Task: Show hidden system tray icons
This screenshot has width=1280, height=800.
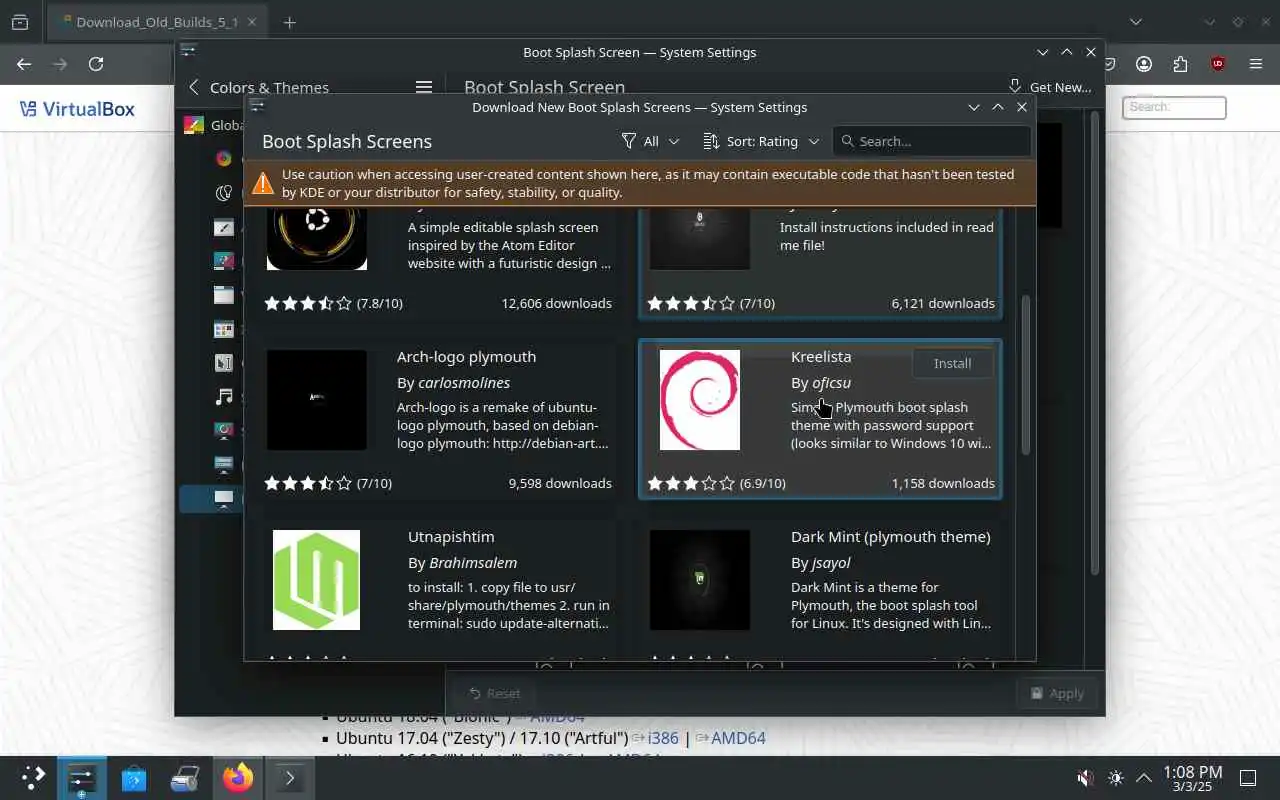Action: 1144,778
